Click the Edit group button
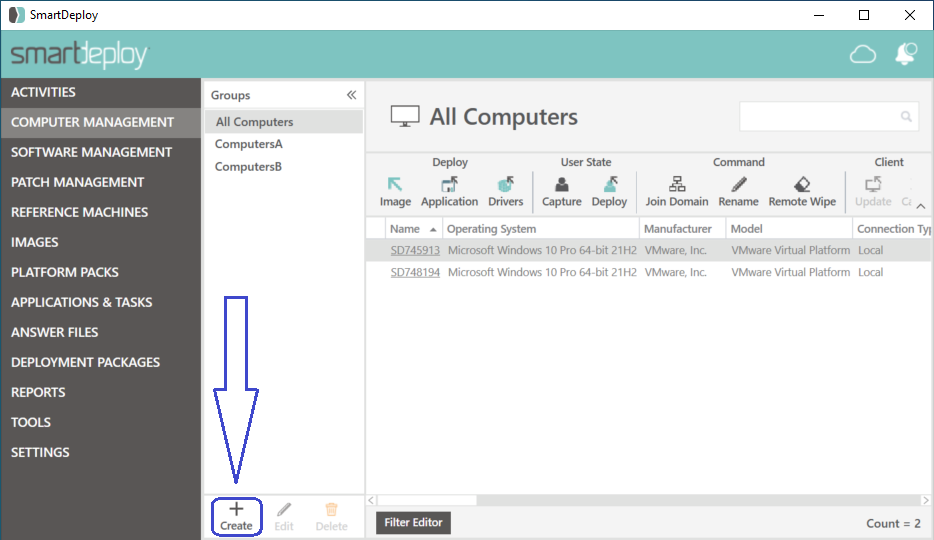This screenshot has height=540, width=934. point(284,517)
